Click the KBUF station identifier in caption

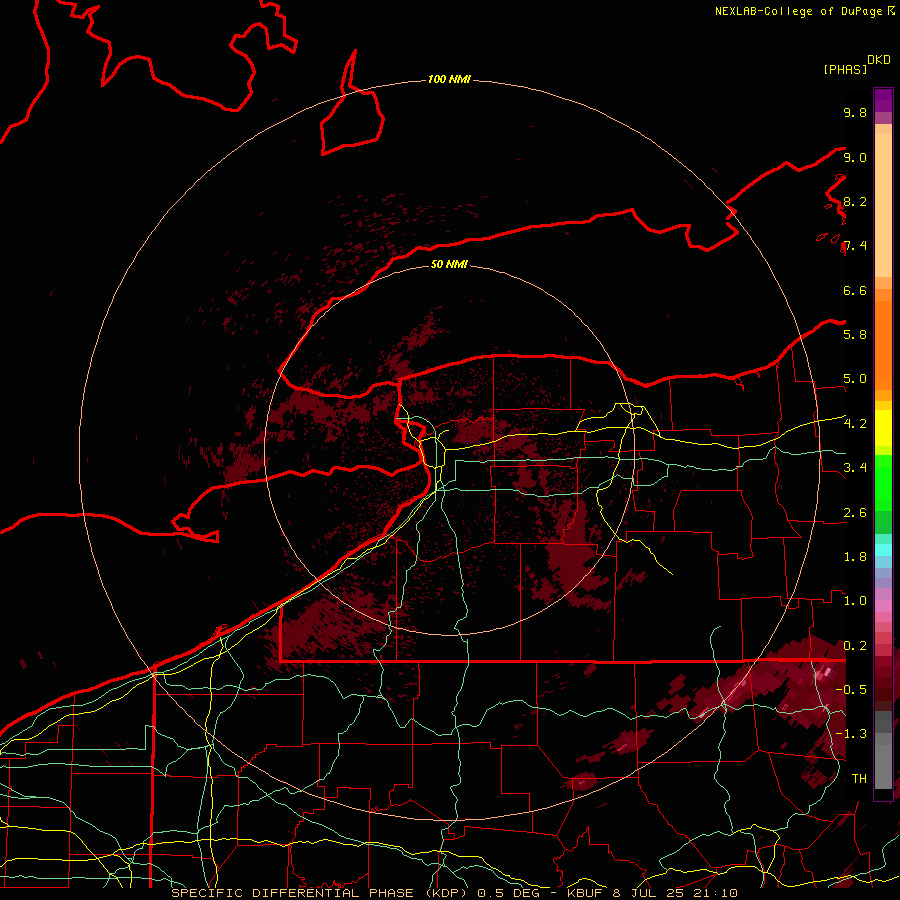(x=588, y=893)
